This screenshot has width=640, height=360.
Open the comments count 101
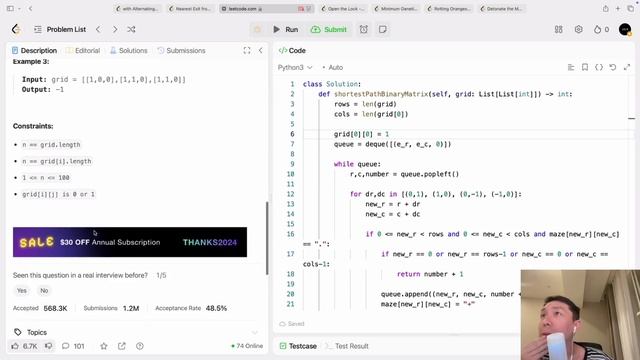coord(73,346)
